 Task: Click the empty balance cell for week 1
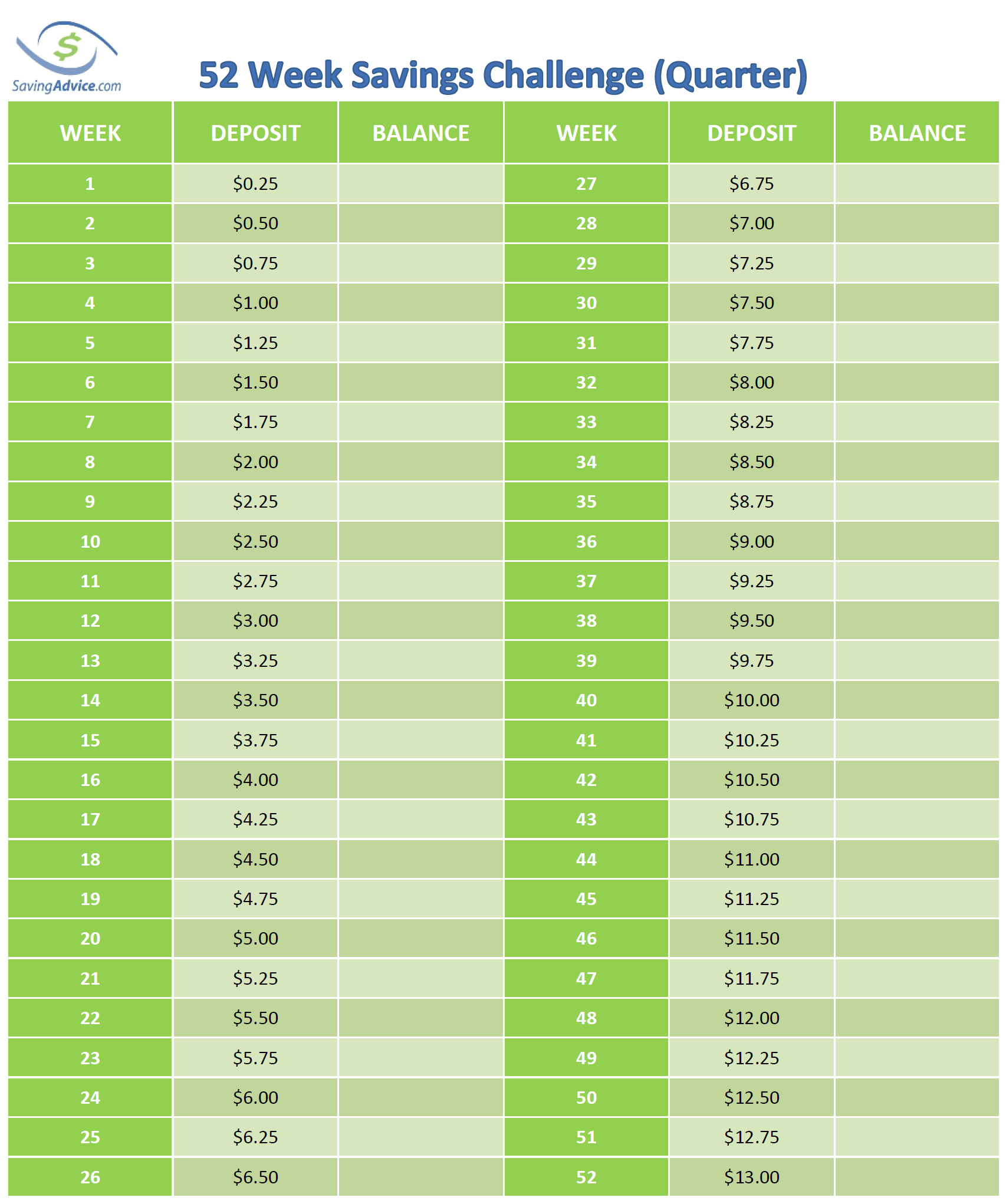coord(420,184)
